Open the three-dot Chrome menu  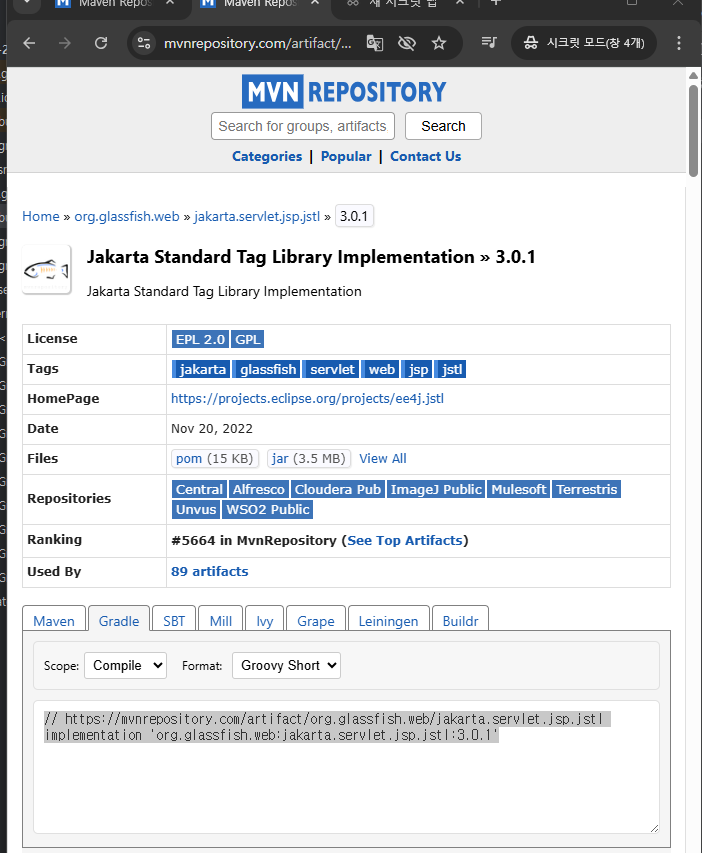679,43
